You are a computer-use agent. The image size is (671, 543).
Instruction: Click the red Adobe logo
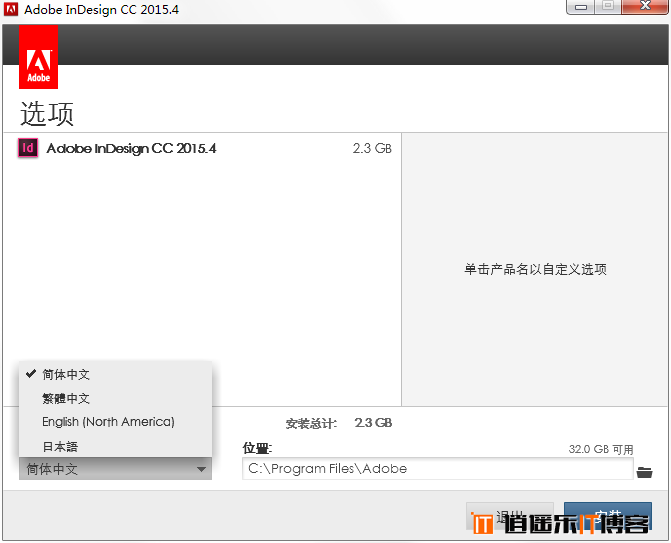coord(39,57)
